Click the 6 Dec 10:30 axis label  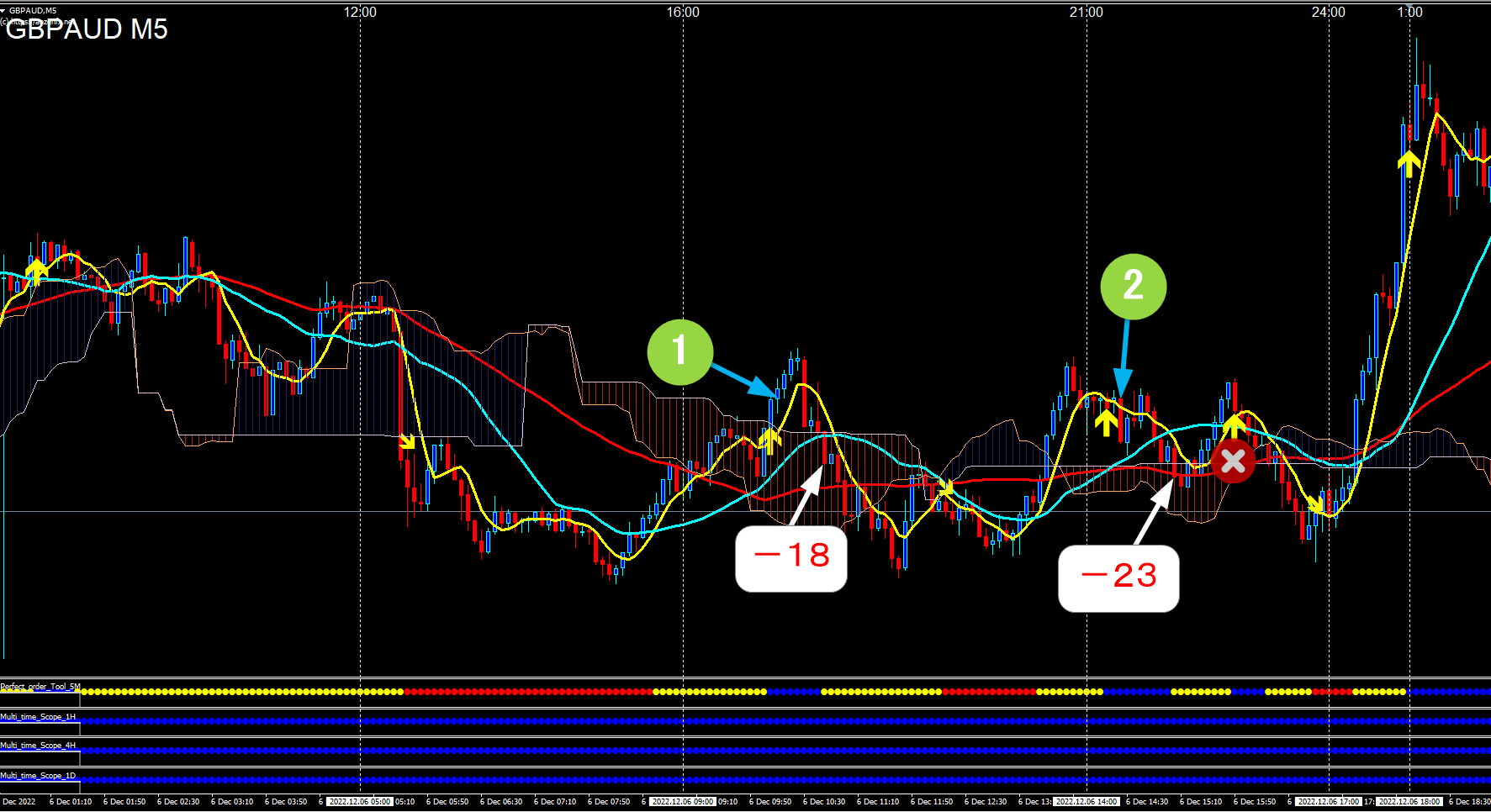pos(824,802)
